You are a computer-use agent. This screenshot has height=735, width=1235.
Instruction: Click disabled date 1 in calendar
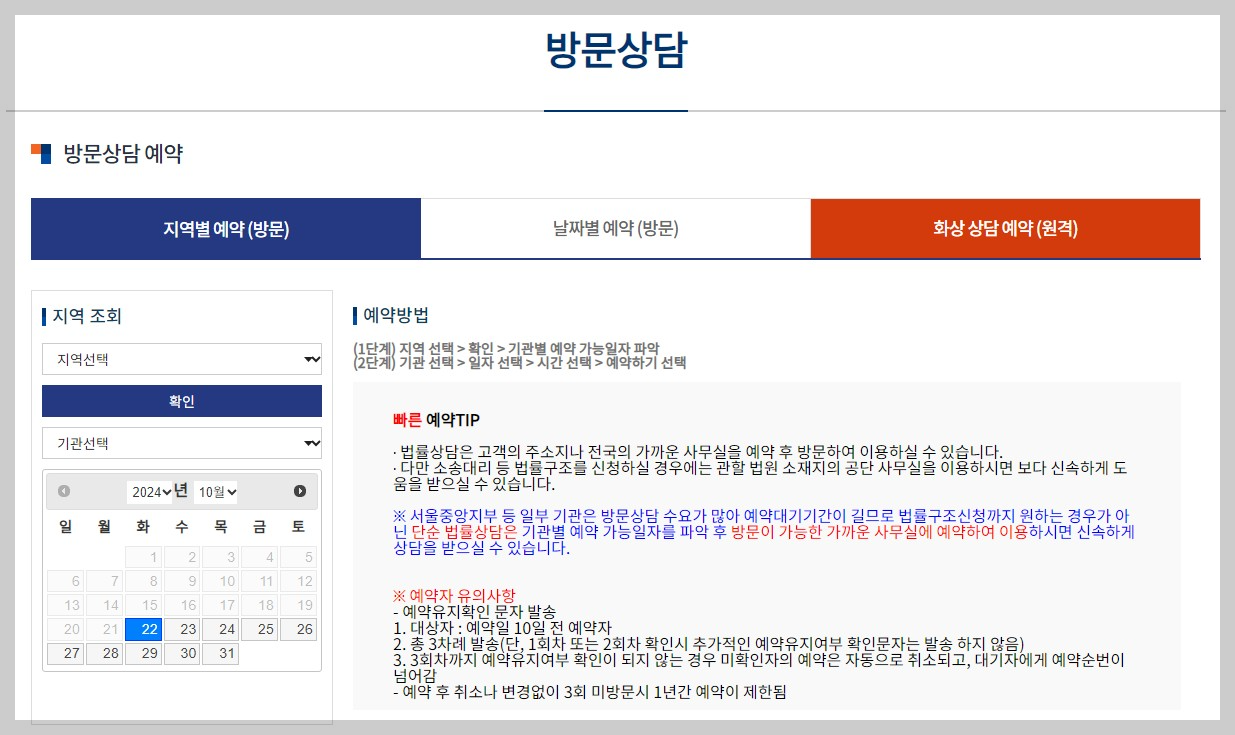tap(143, 557)
